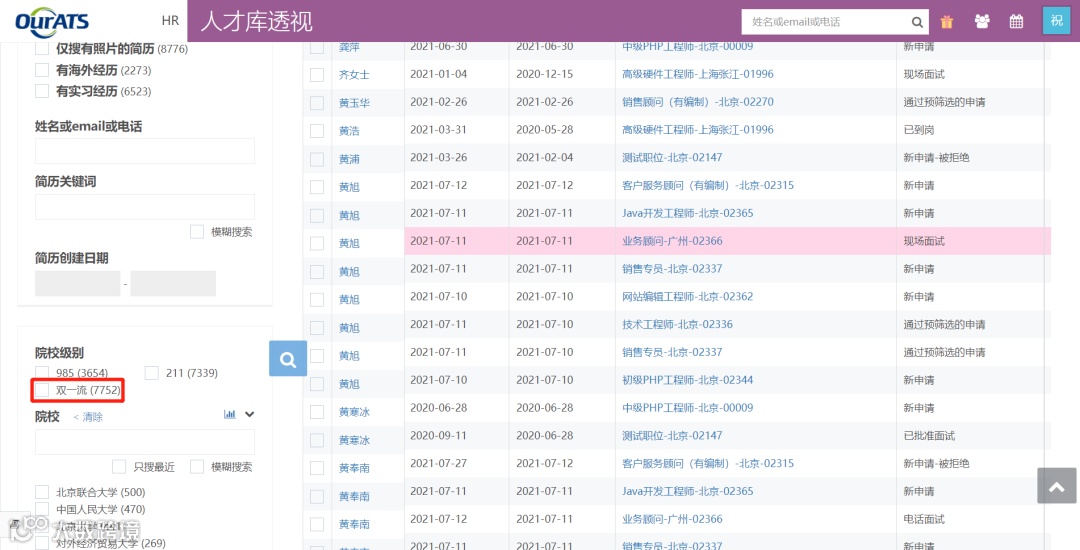Open the calendar icon in header
1080x550 pixels.
1017,21
